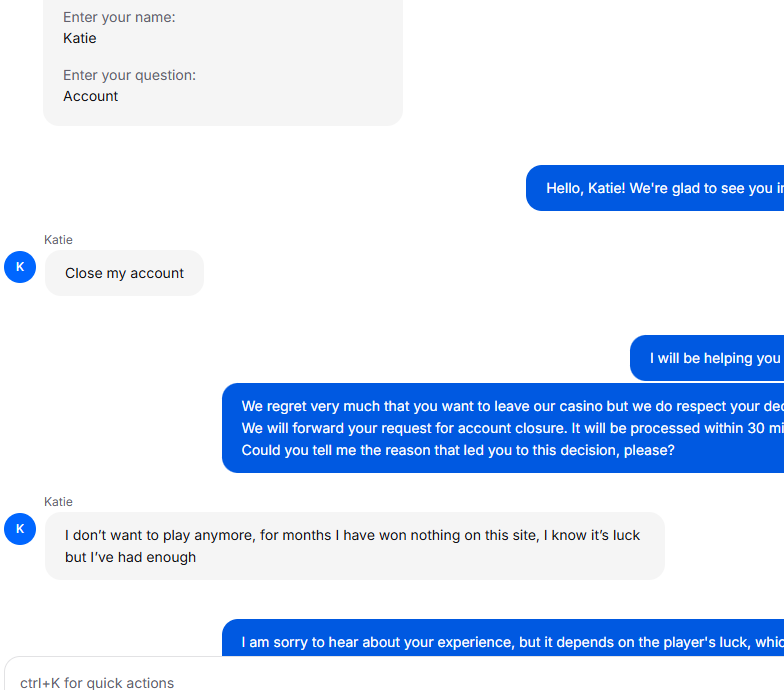Click "We will forward your request" line

pyautogui.click(x=512, y=428)
